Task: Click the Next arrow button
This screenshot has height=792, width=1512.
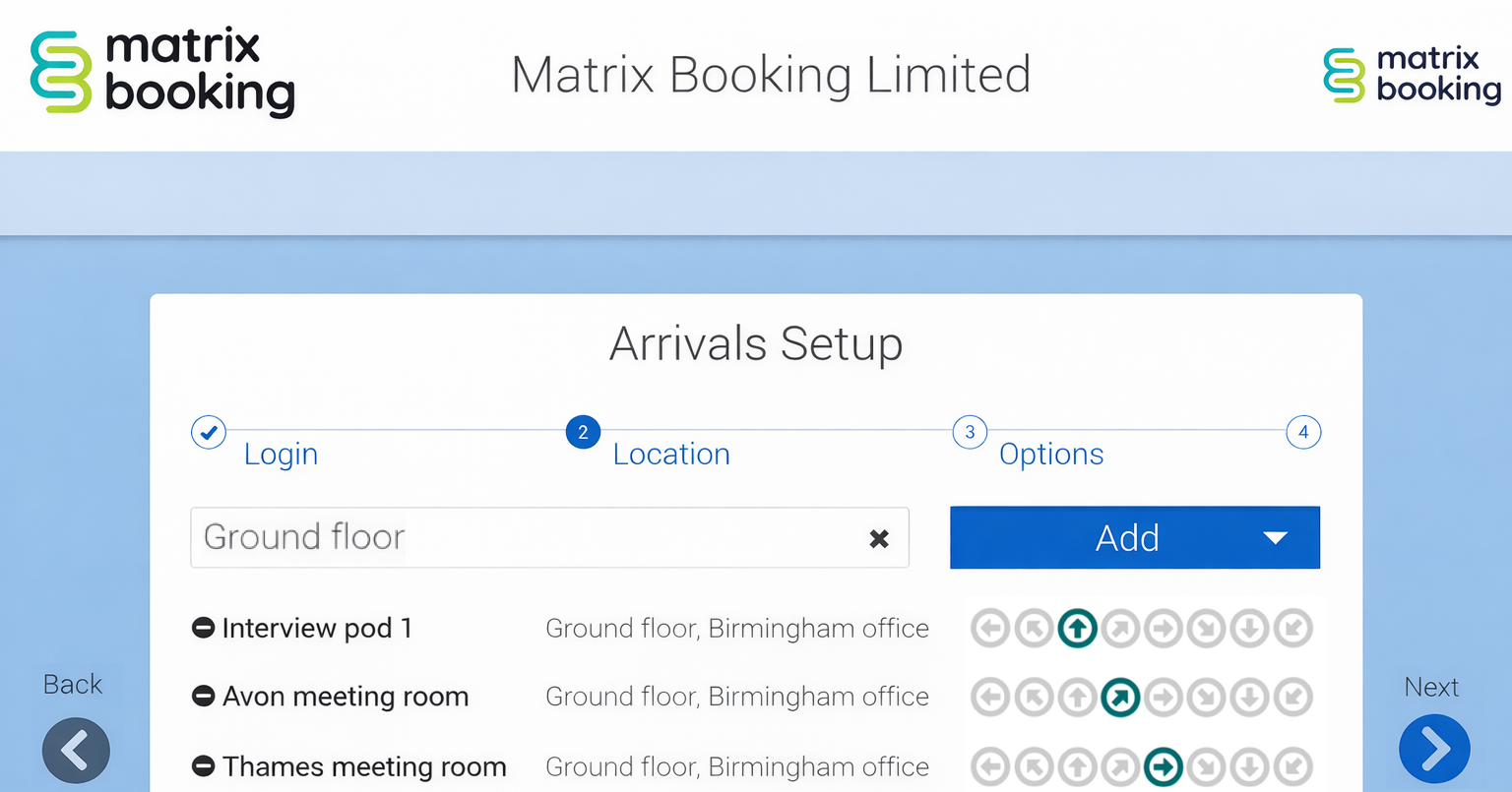Action: [1434, 750]
